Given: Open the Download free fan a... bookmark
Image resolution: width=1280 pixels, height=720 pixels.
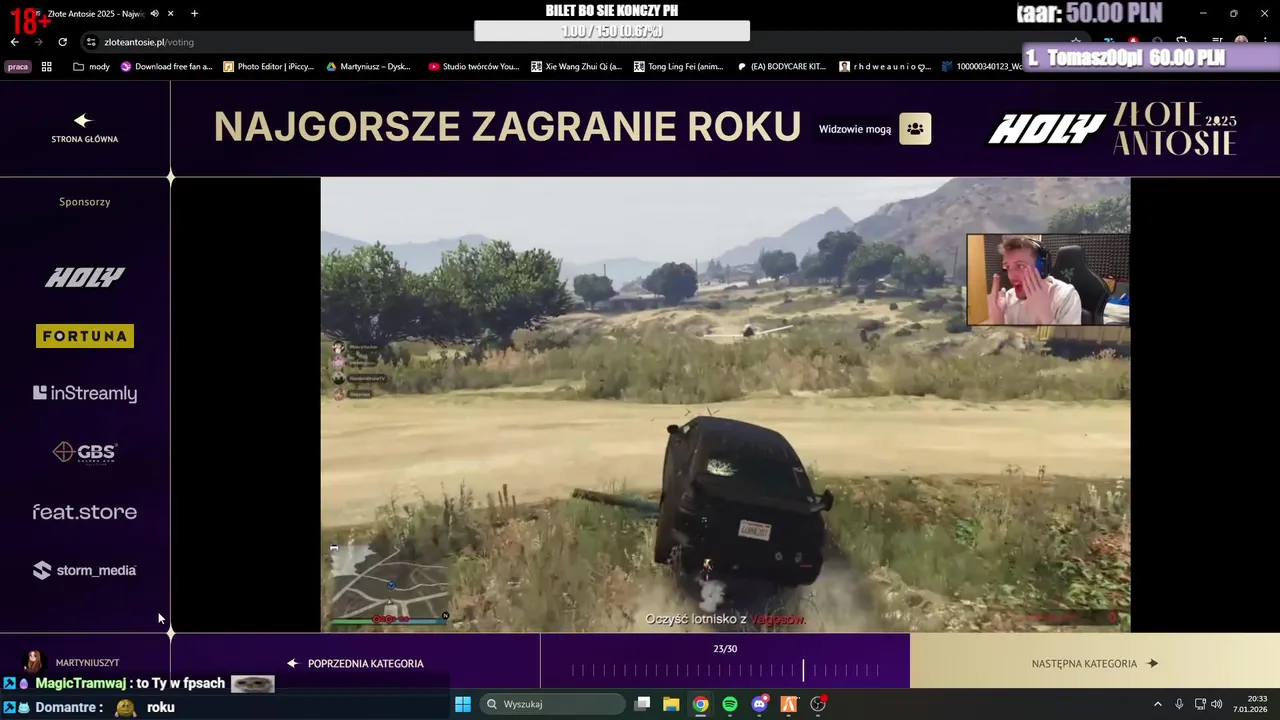Looking at the screenshot, I should [167, 67].
